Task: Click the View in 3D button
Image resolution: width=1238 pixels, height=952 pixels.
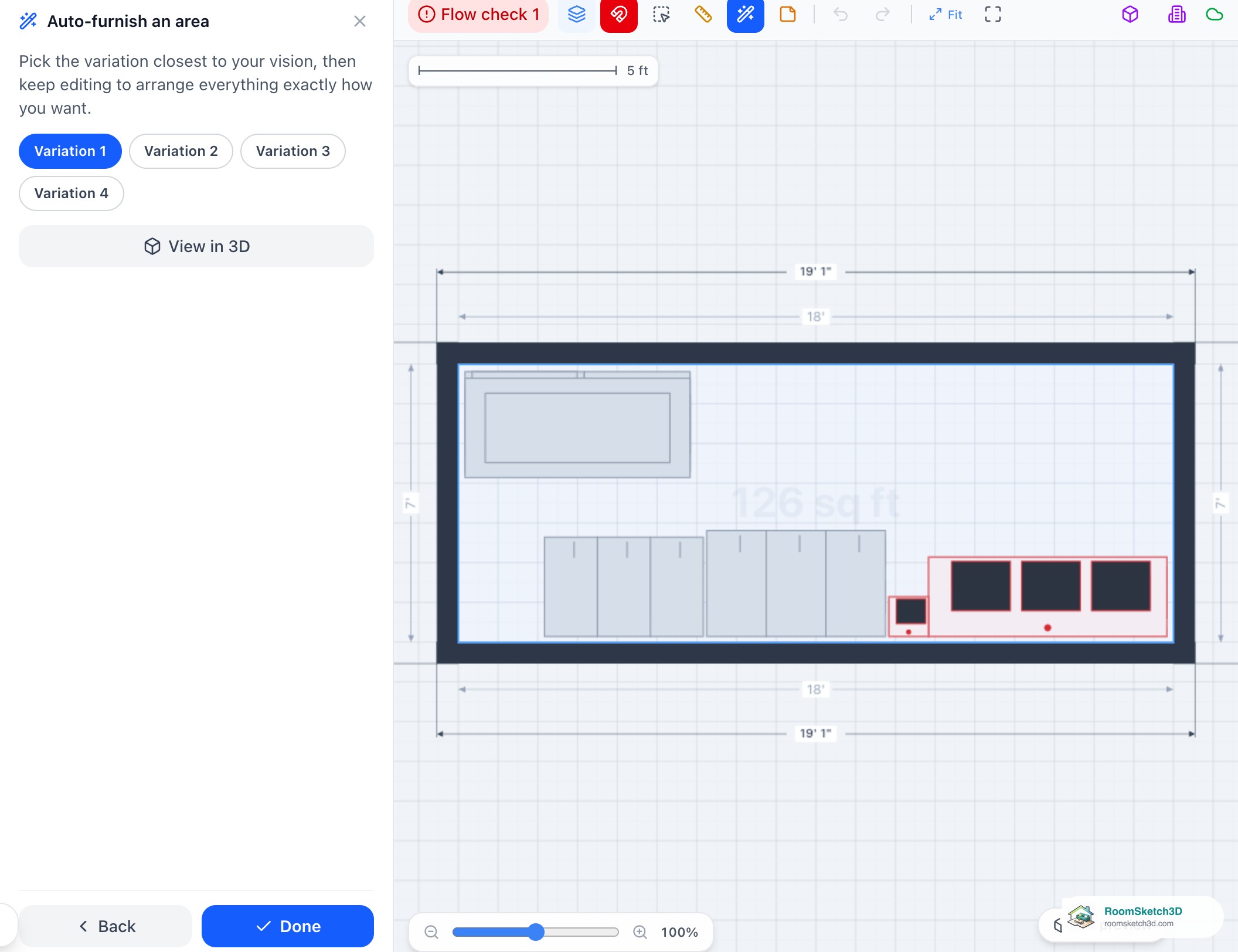Action: pos(196,246)
